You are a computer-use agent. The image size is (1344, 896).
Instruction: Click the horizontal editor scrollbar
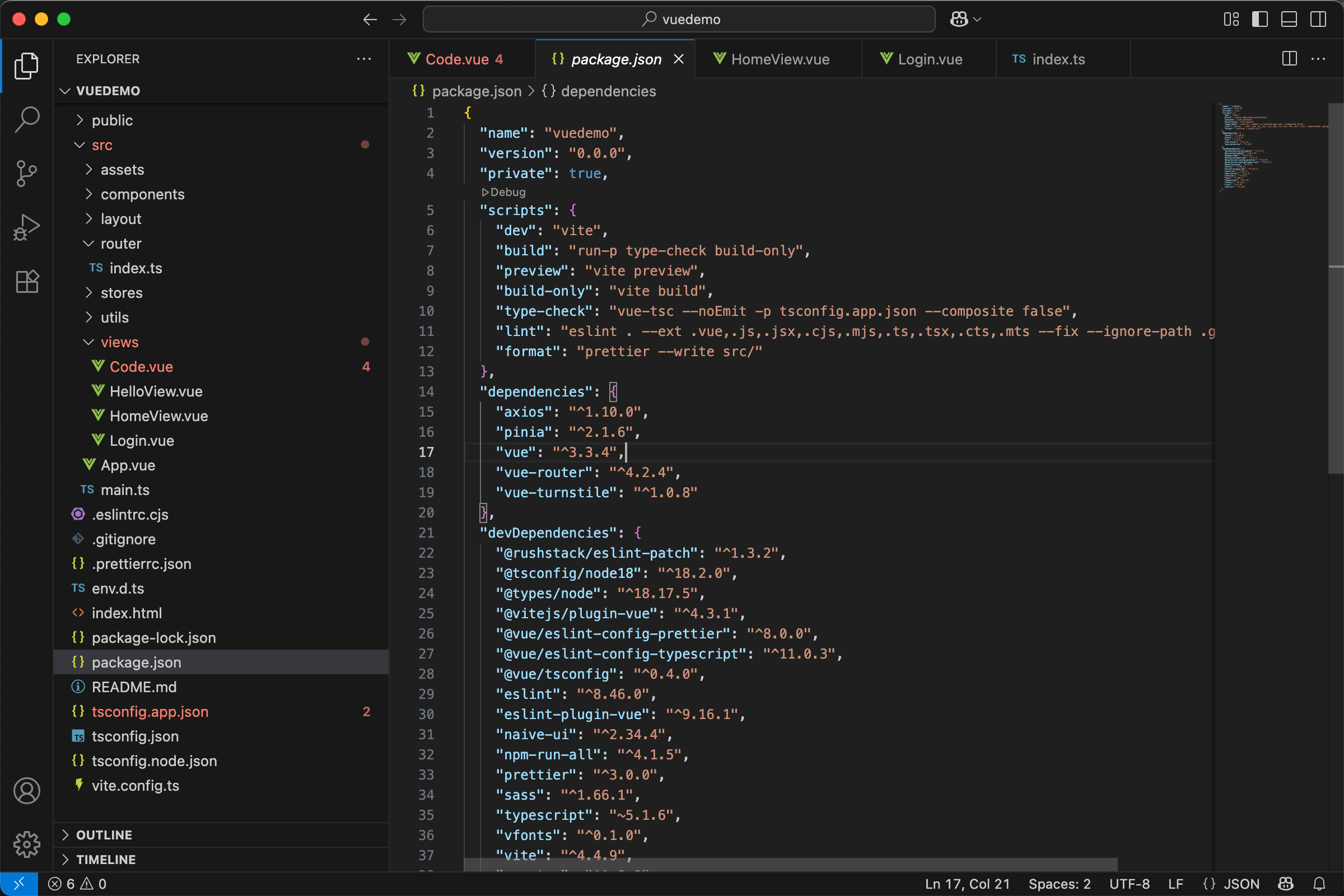coord(791,864)
